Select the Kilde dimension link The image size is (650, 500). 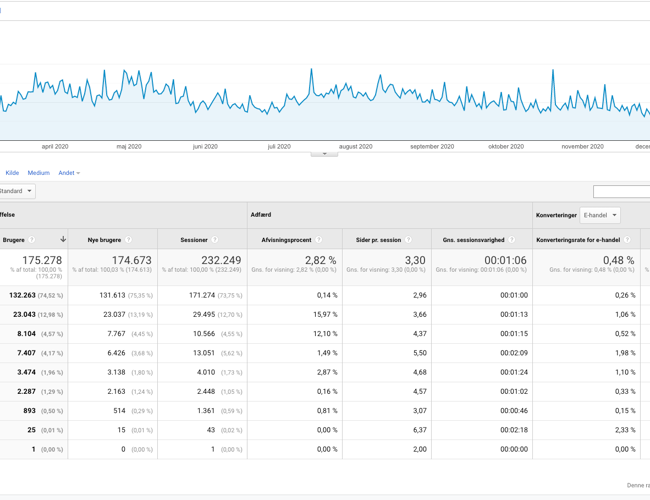(12, 173)
